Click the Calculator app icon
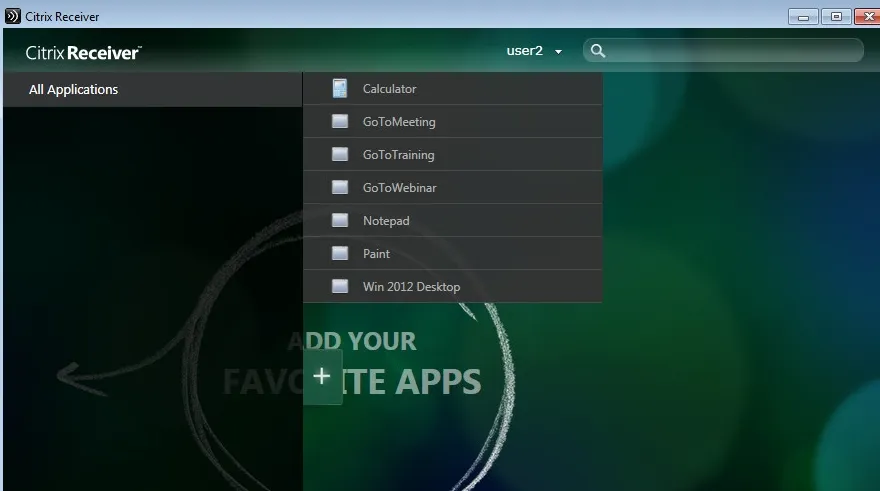This screenshot has width=880, height=491. pos(340,89)
